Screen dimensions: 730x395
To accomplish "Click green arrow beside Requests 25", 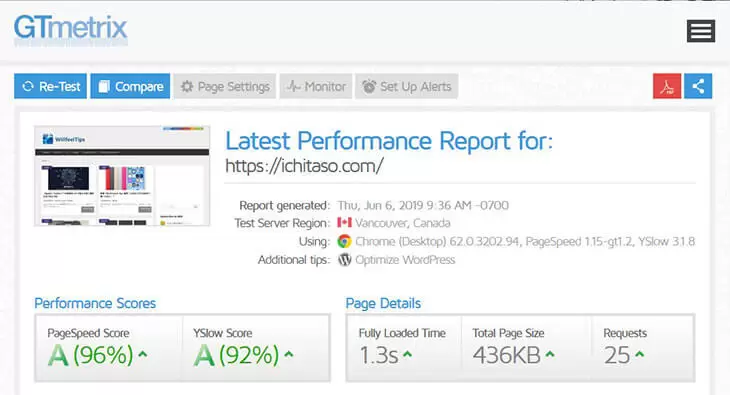I will (x=640, y=354).
